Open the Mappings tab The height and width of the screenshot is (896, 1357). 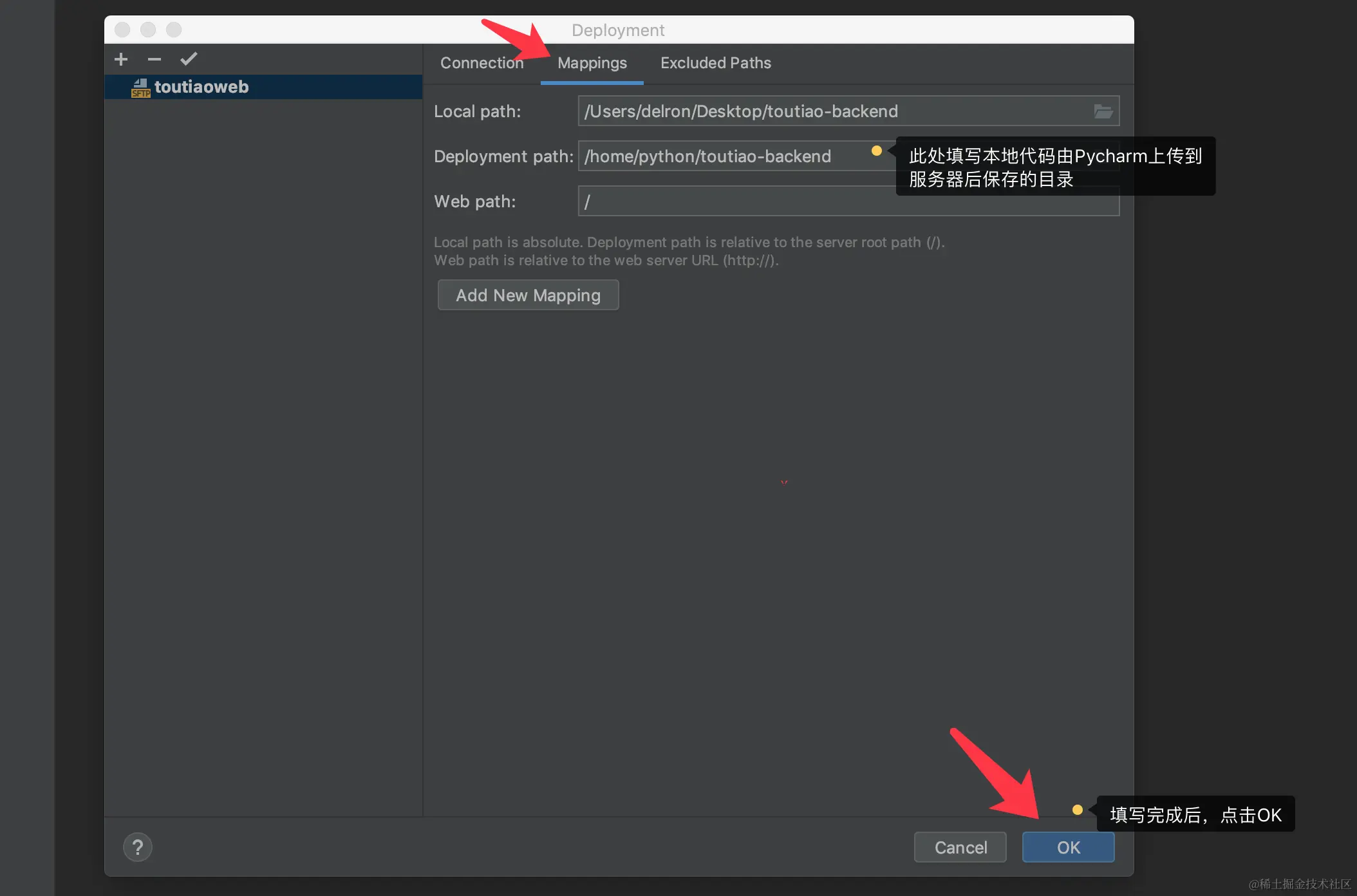point(592,63)
